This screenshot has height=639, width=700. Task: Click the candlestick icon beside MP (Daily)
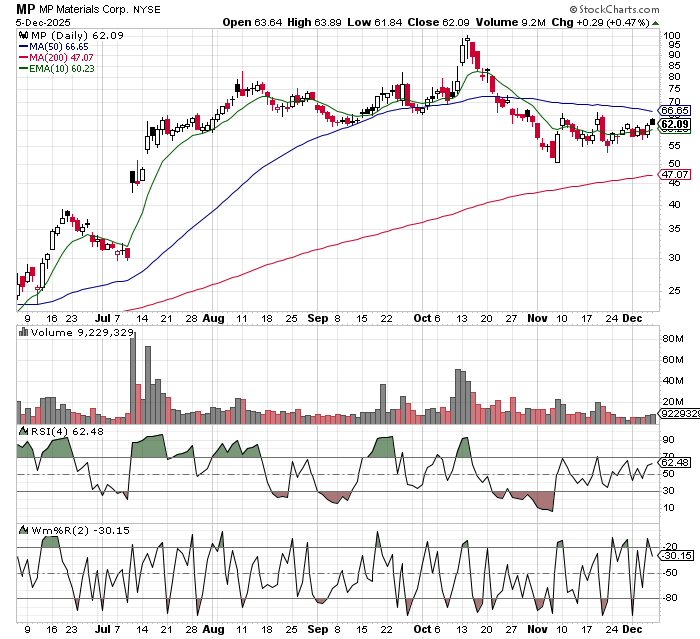click(24, 35)
